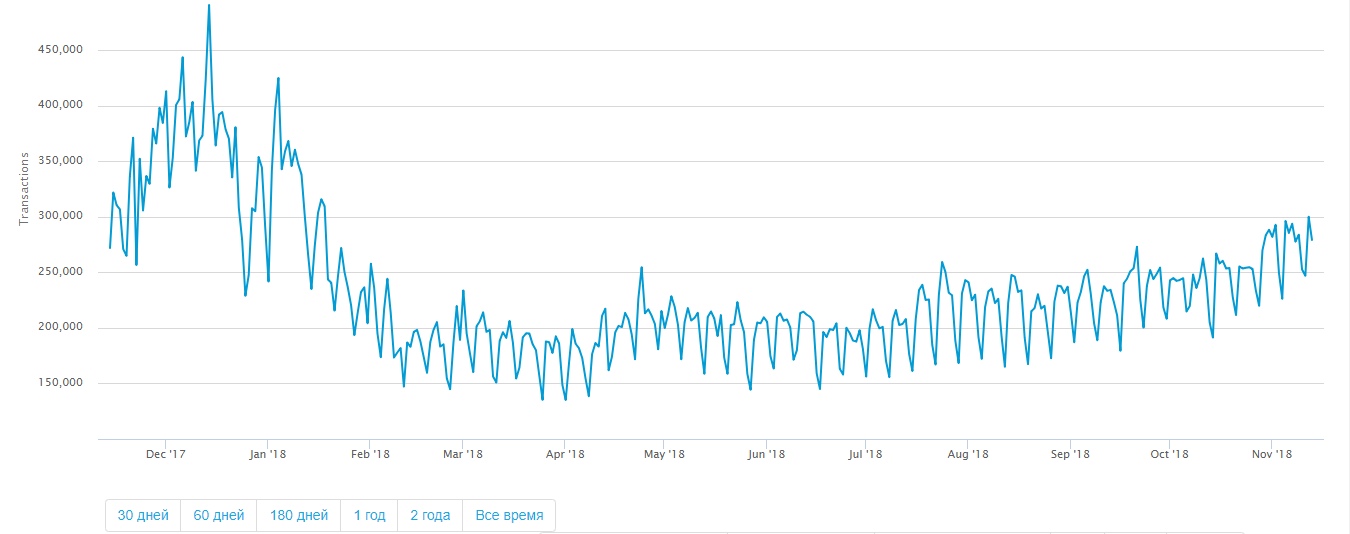Click the Oct '18 date label

click(1168, 454)
